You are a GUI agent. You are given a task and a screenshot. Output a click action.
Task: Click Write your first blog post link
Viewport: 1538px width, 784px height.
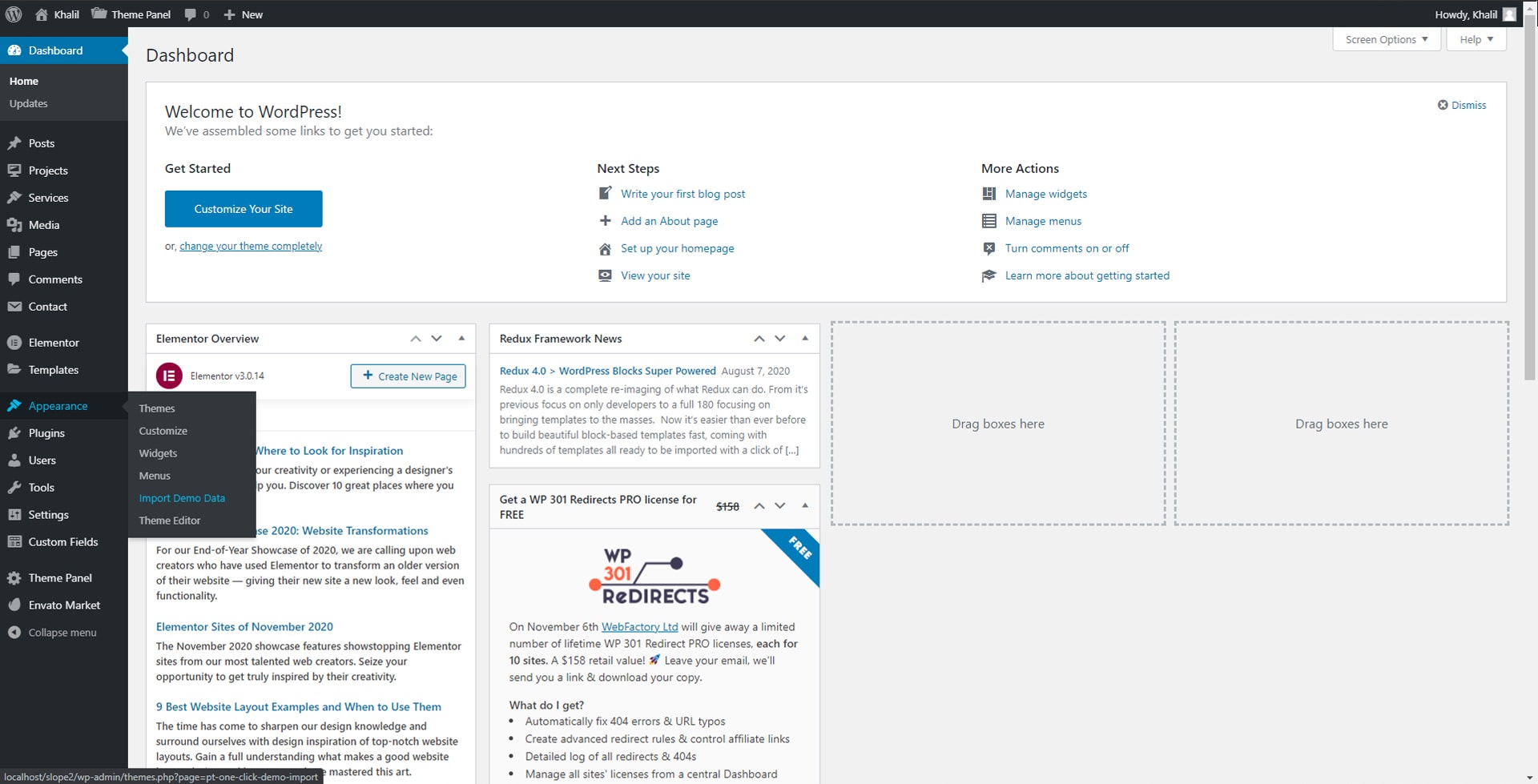[682, 194]
